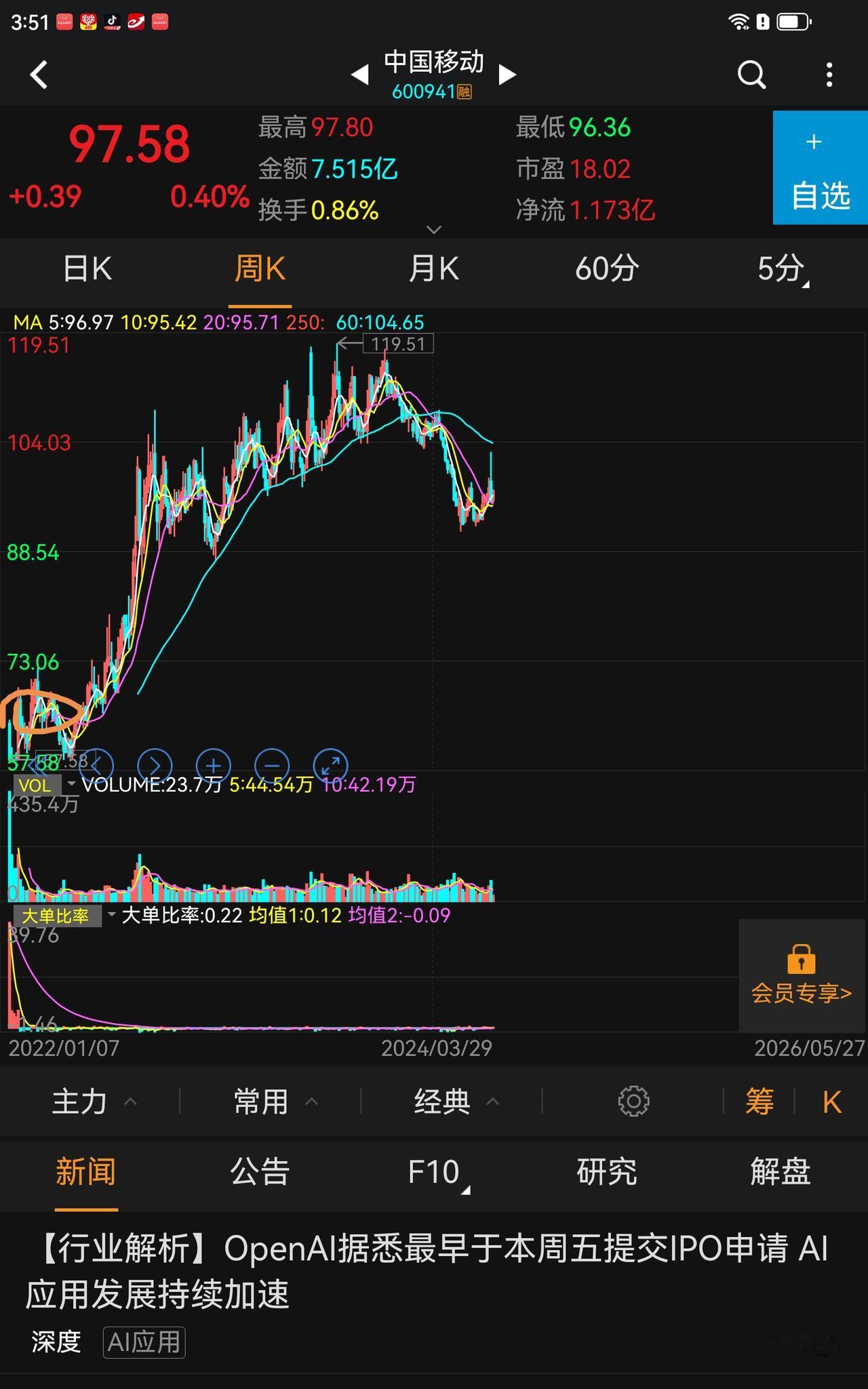Tap the 119.51 high price marker
Image resolution: width=868 pixels, height=1389 pixels.
point(397,344)
